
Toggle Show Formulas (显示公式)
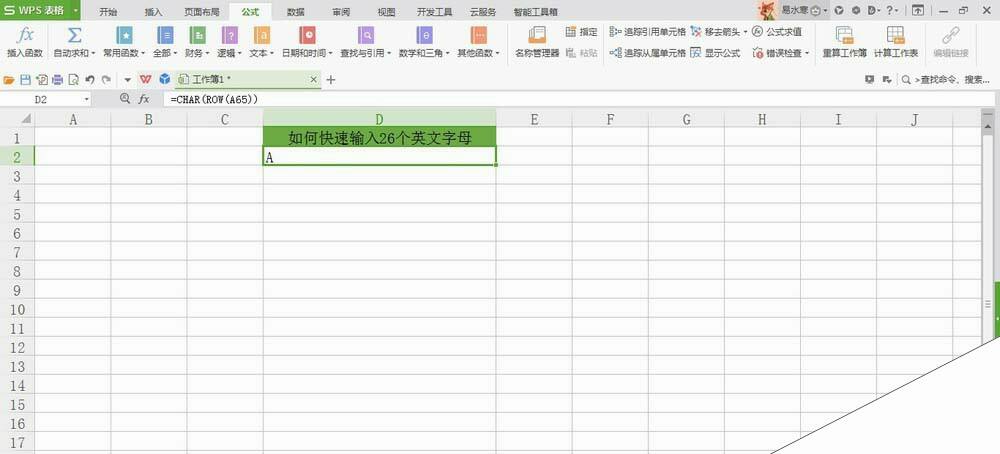(715, 53)
